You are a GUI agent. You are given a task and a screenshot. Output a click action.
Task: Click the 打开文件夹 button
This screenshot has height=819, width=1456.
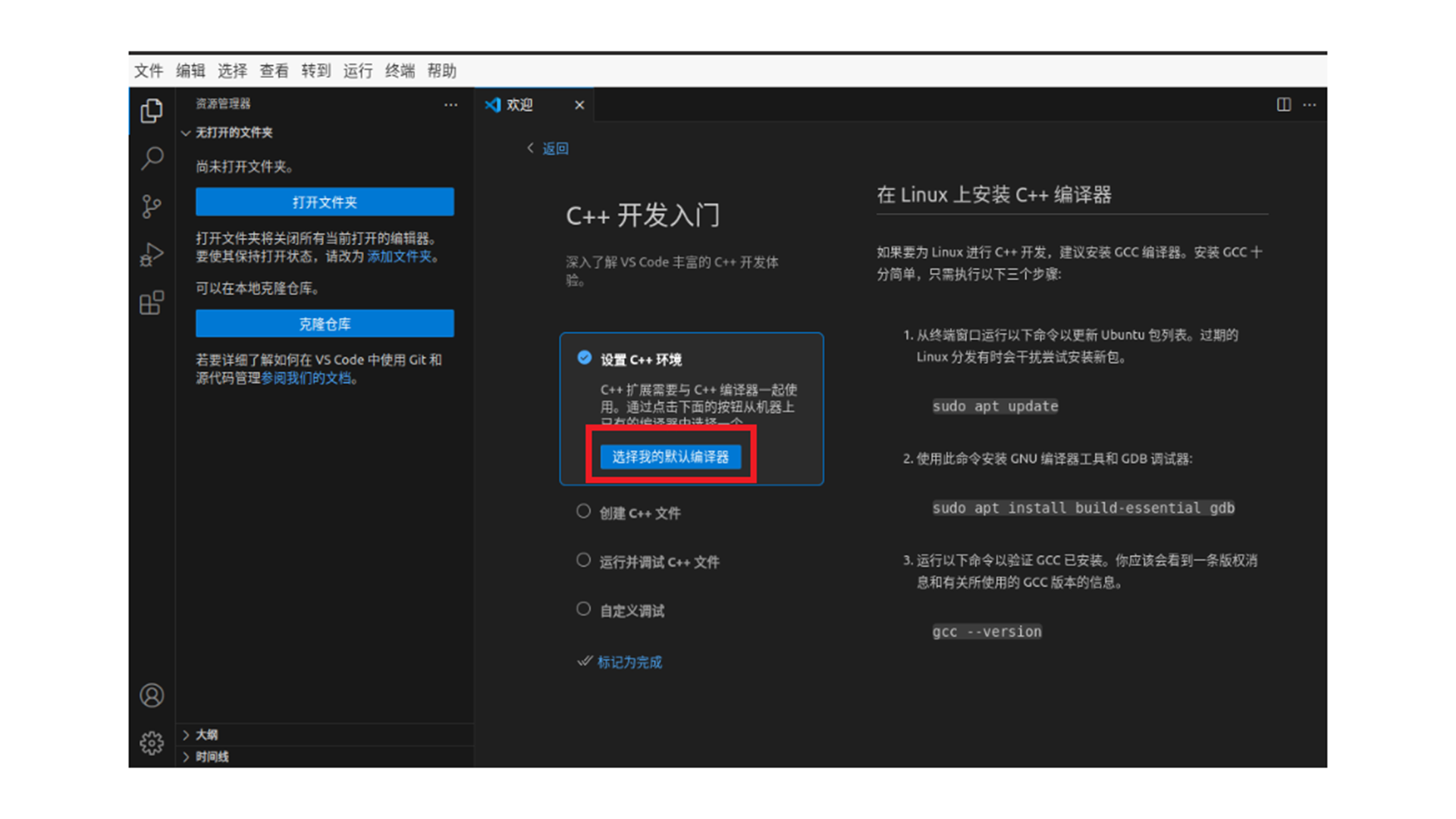(x=325, y=202)
